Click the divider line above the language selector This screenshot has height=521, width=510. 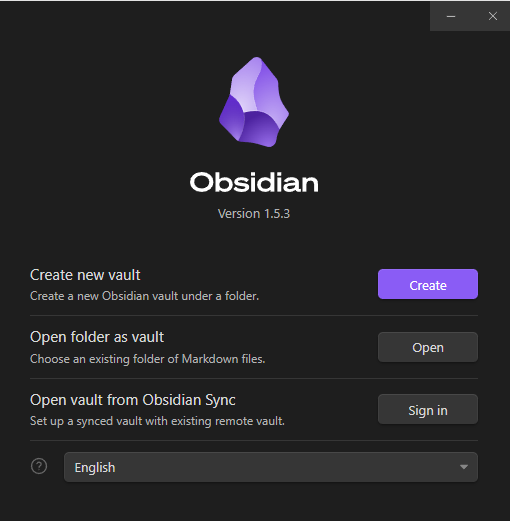pyautogui.click(x=254, y=440)
